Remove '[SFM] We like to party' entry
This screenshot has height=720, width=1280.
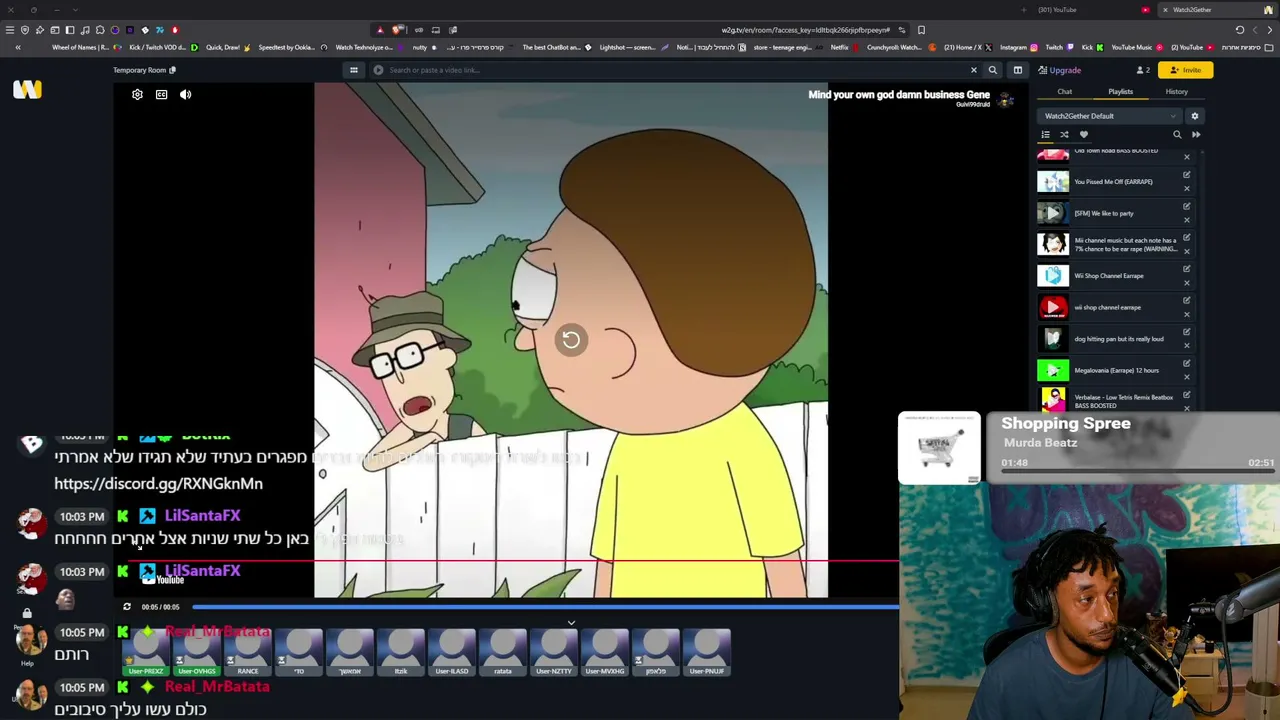[x=1187, y=220]
